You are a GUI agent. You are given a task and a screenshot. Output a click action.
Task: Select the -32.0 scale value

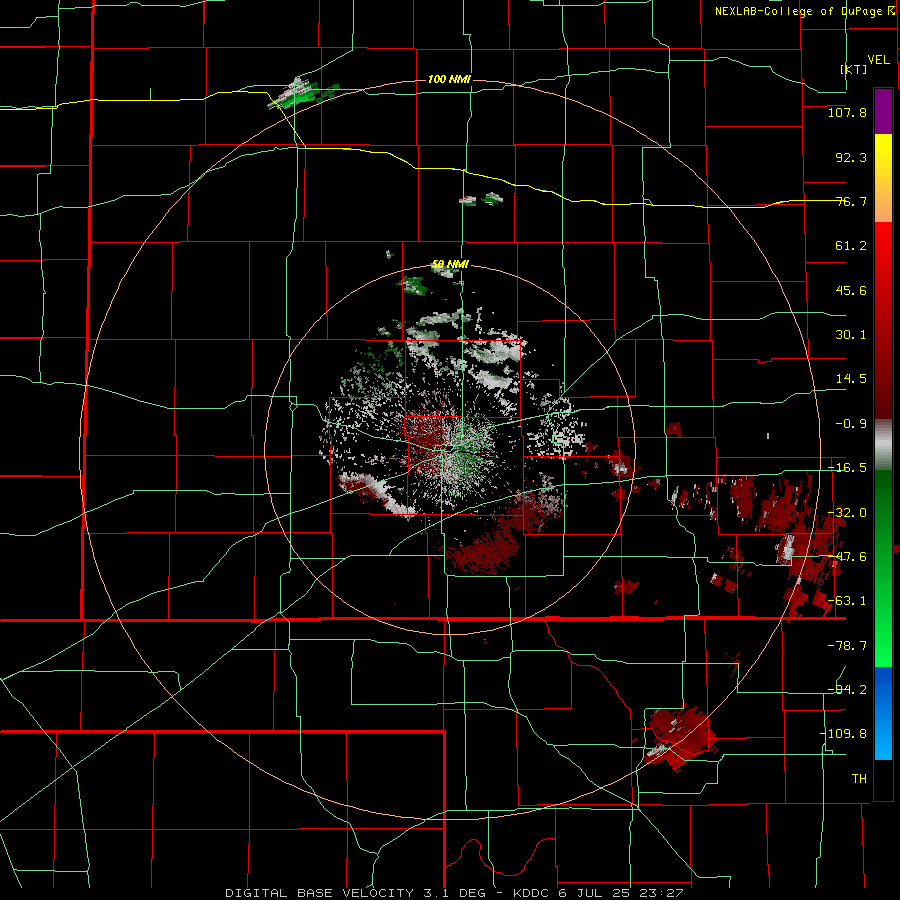[847, 512]
